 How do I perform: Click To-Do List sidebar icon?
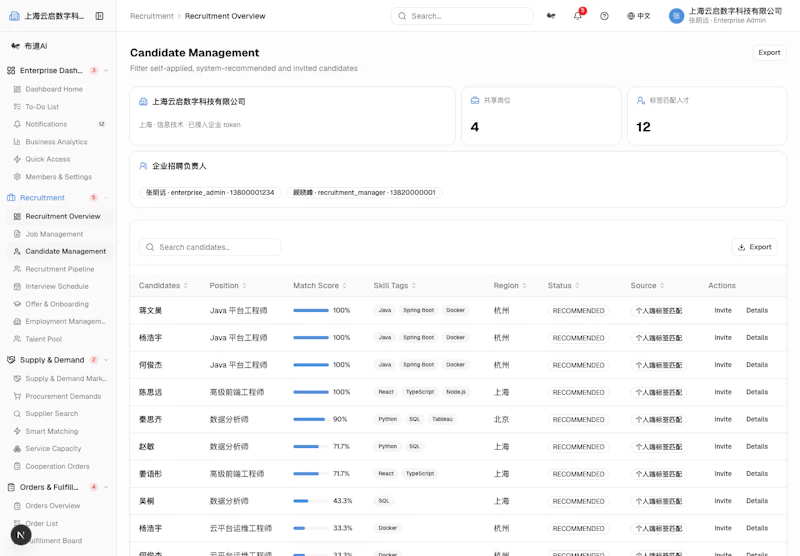(x=17, y=107)
